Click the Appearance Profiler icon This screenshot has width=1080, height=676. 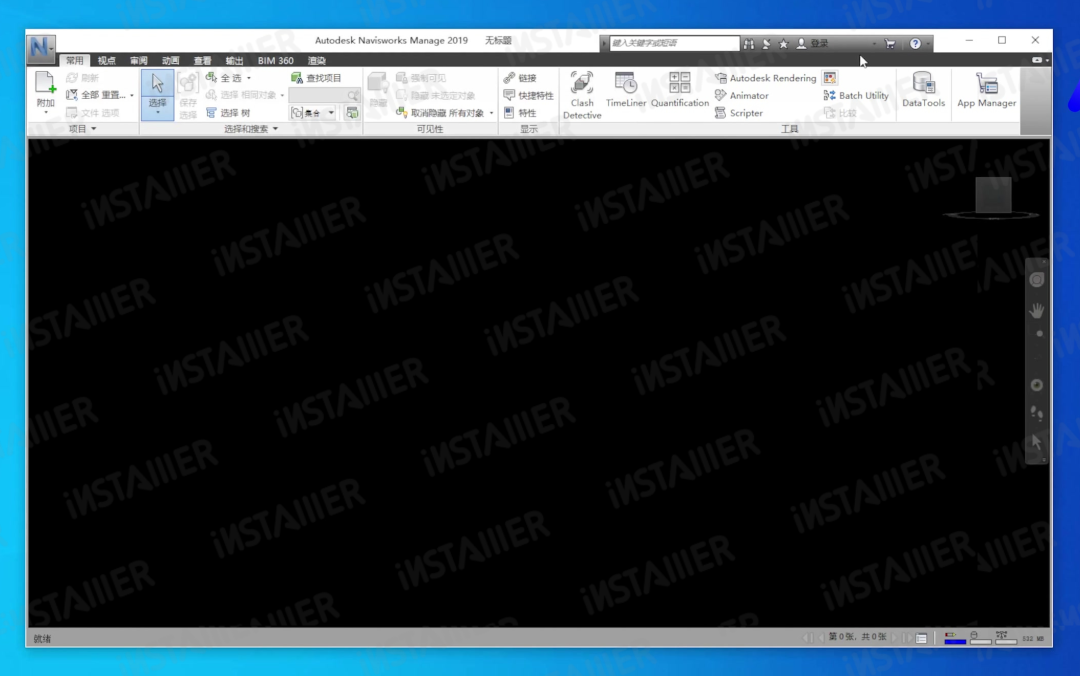pos(830,78)
